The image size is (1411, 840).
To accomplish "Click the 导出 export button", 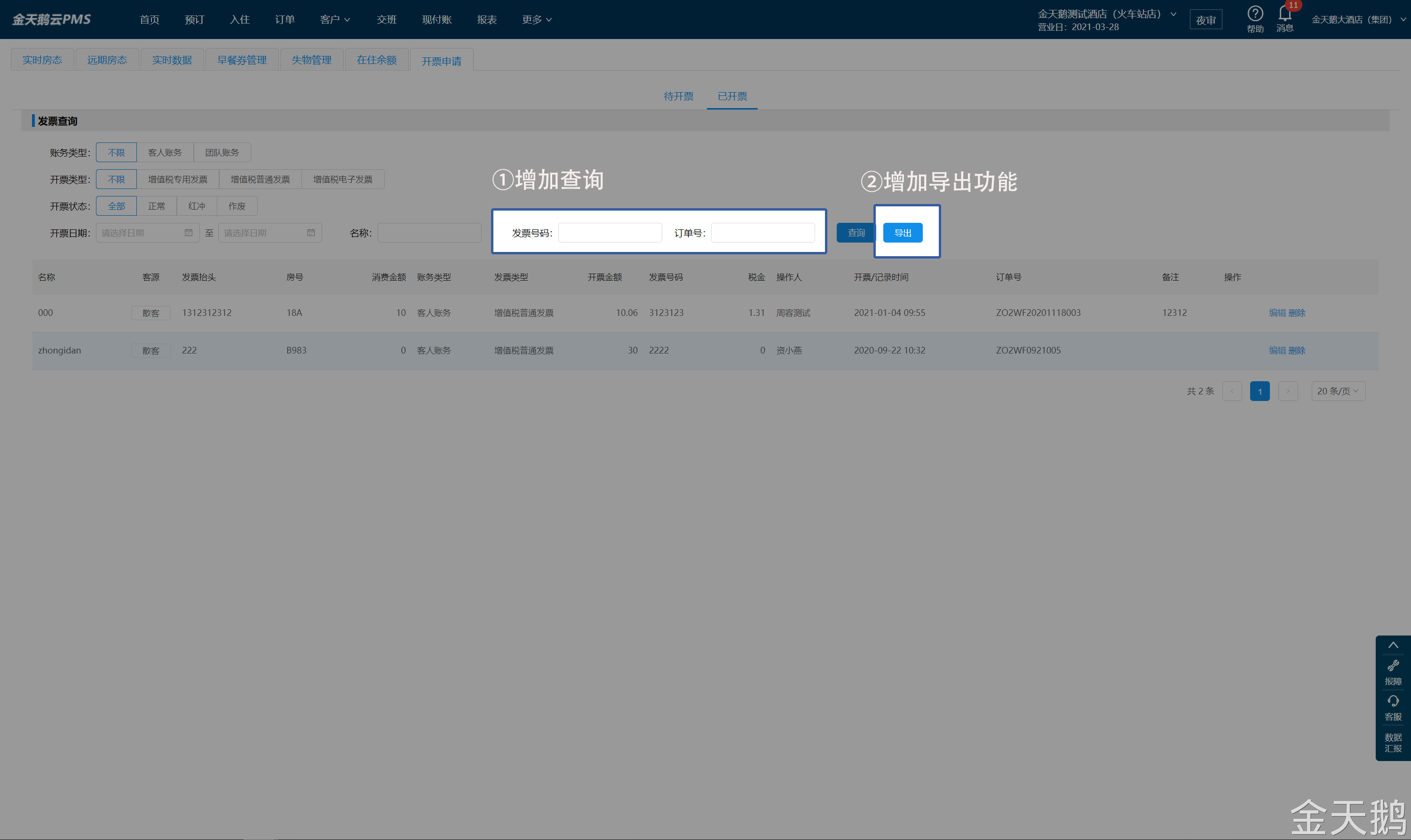I will (903, 233).
